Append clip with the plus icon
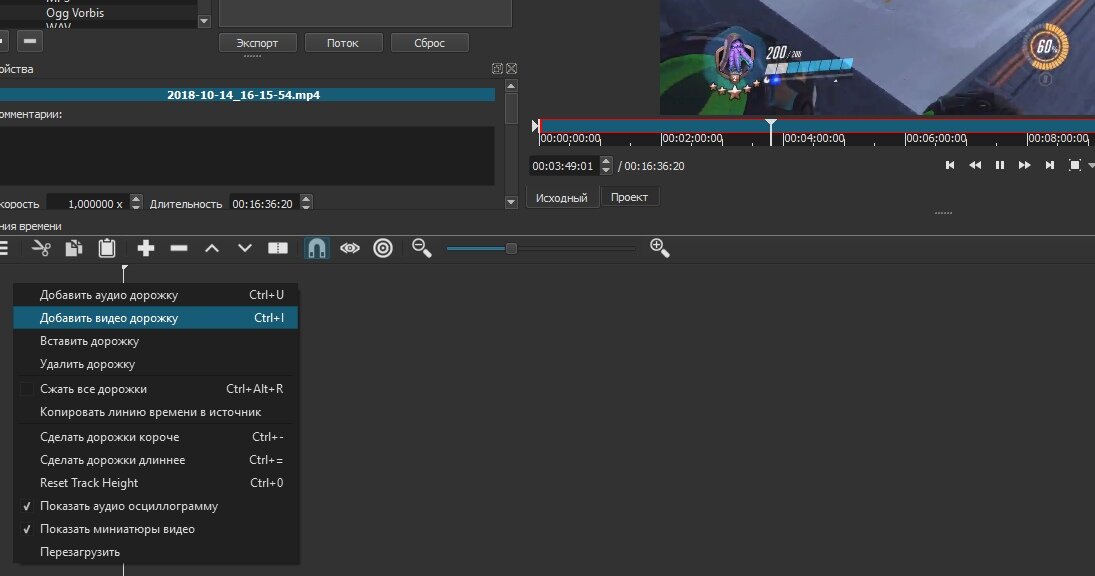 (x=145, y=248)
